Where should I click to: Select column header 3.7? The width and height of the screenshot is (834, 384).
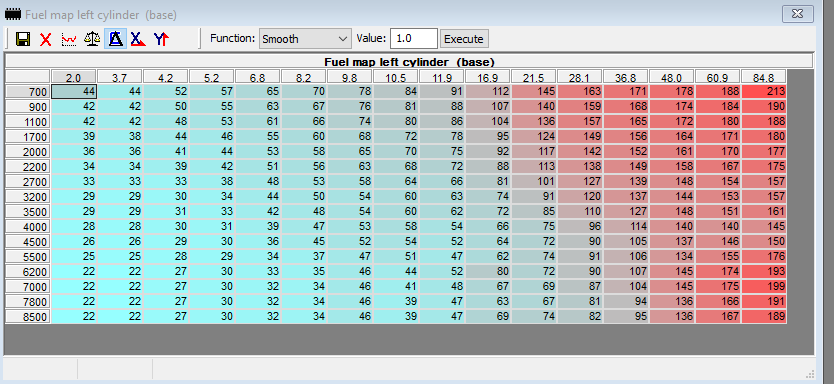click(120, 78)
